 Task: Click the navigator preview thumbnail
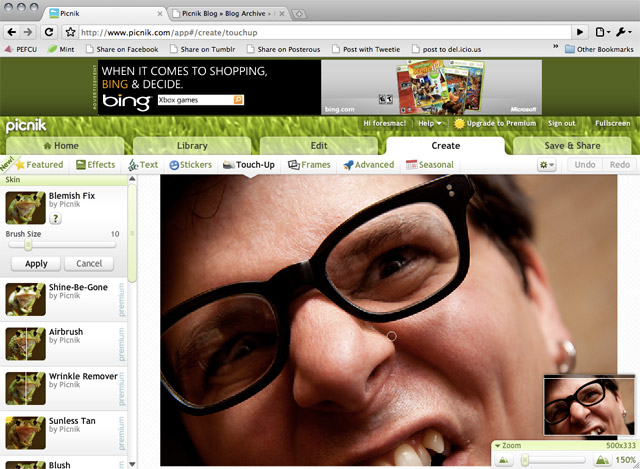pos(589,406)
